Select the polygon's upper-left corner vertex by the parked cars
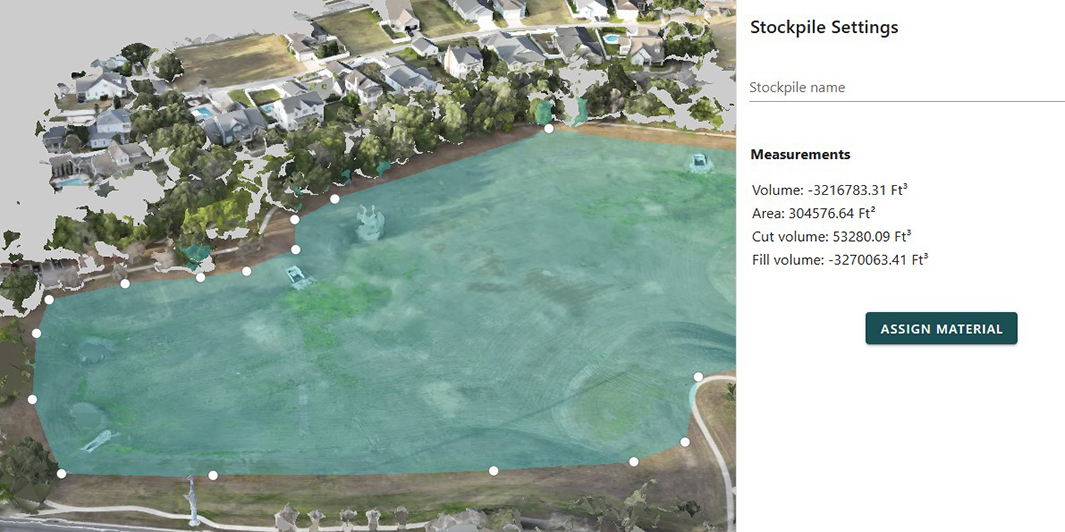The height and width of the screenshot is (532, 1065). [49, 300]
